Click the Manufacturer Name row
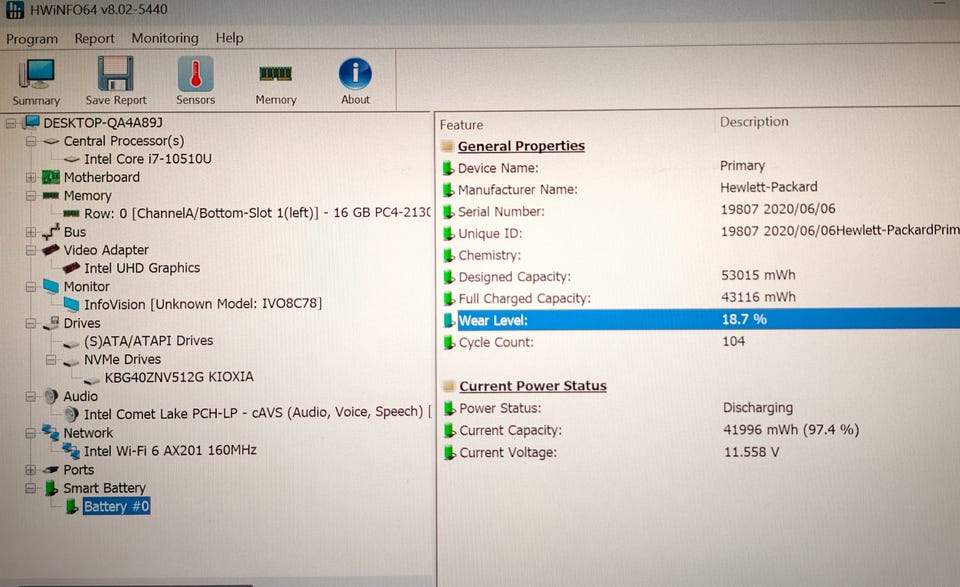 [x=700, y=189]
